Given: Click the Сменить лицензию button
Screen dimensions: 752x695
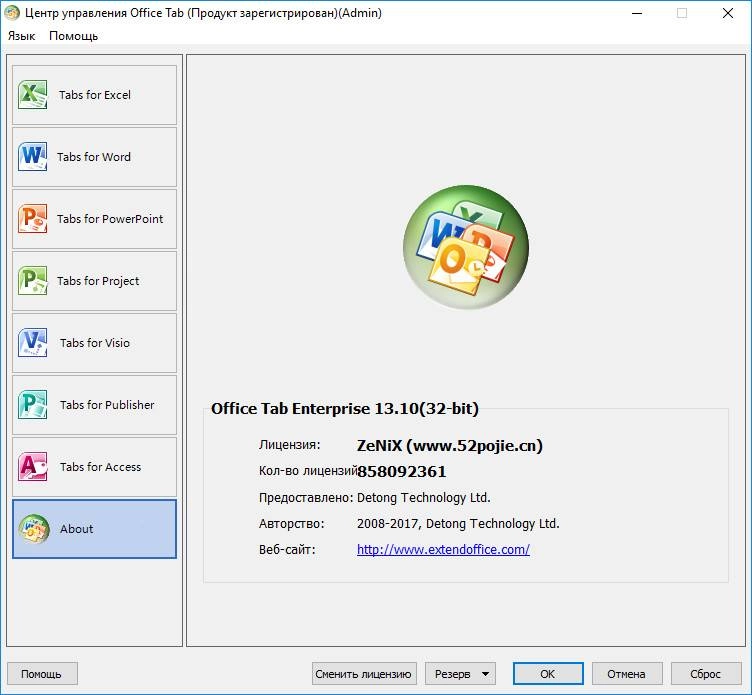Looking at the screenshot, I should pyautogui.click(x=364, y=674).
